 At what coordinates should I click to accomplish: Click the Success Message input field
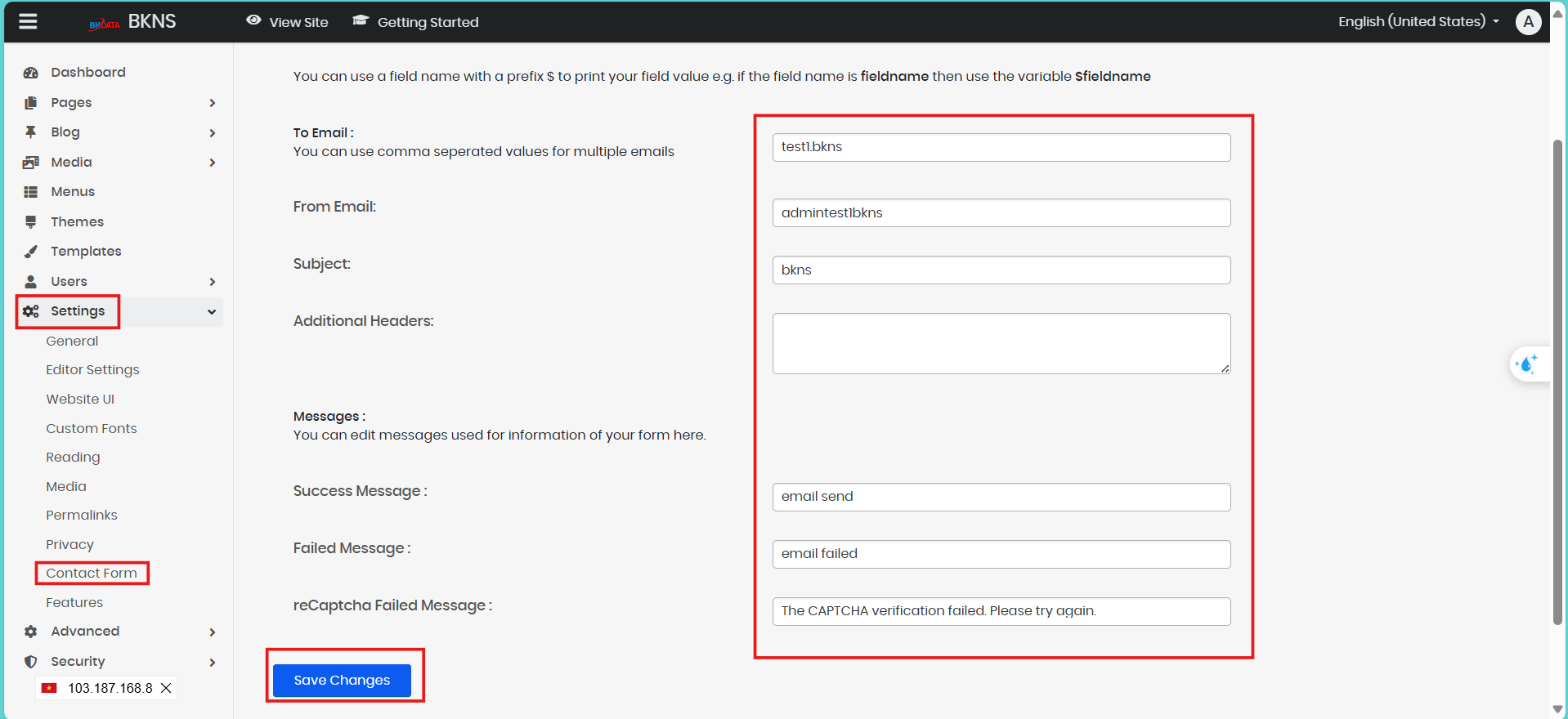(x=1001, y=497)
